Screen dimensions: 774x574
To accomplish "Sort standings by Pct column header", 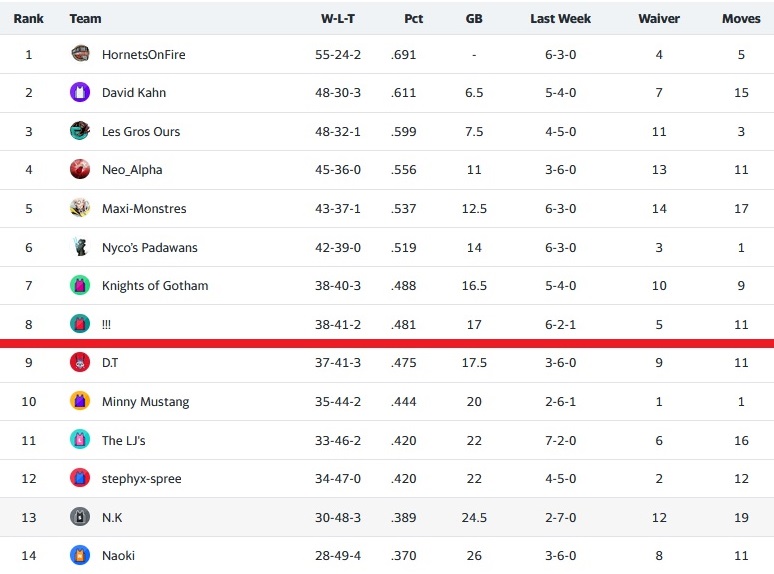I will tap(414, 18).
